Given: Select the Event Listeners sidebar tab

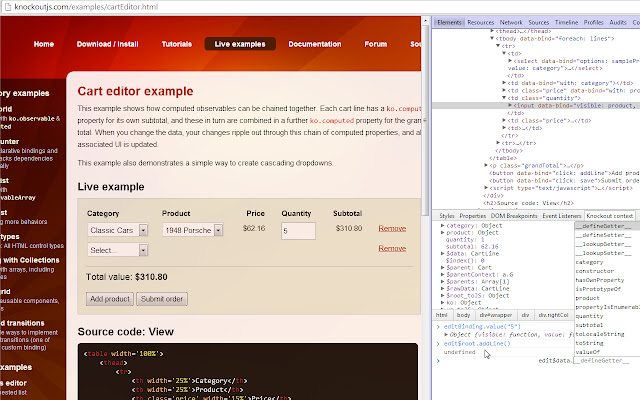Looking at the screenshot, I should coord(556,215).
